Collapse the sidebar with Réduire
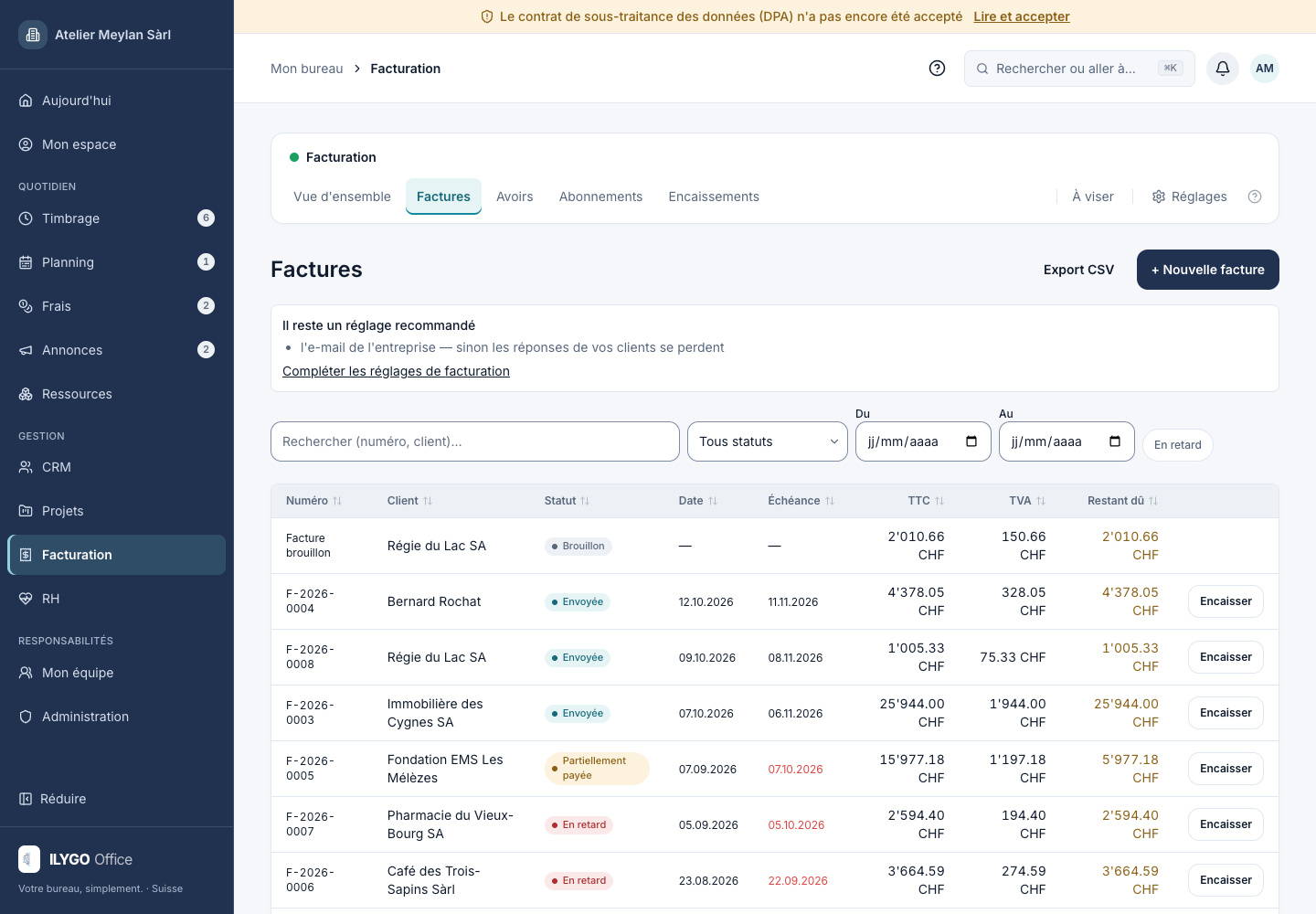 pyautogui.click(x=53, y=799)
